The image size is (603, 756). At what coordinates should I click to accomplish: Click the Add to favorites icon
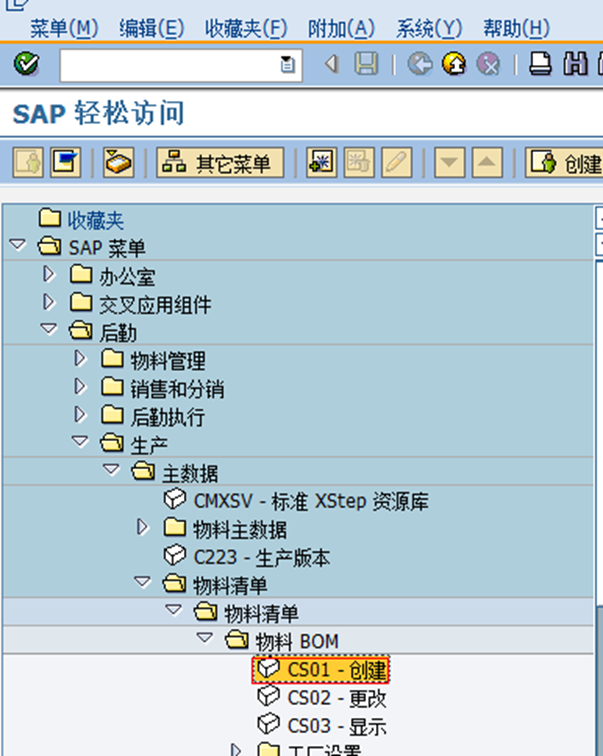pos(322,162)
